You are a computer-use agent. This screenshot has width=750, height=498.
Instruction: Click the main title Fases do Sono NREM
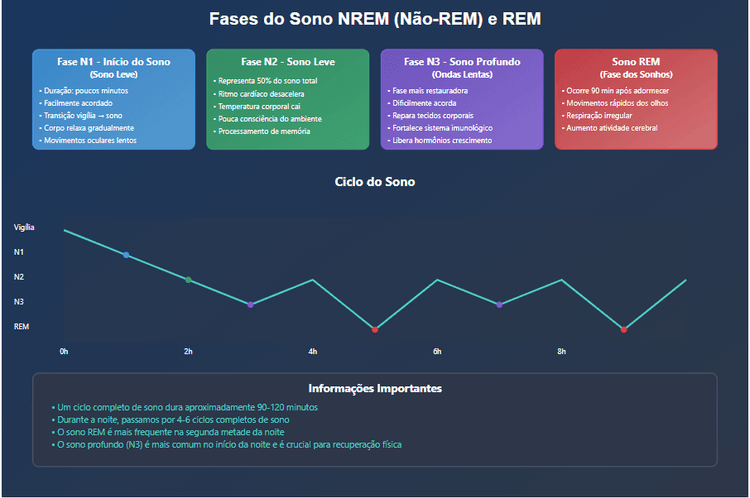coord(374,19)
